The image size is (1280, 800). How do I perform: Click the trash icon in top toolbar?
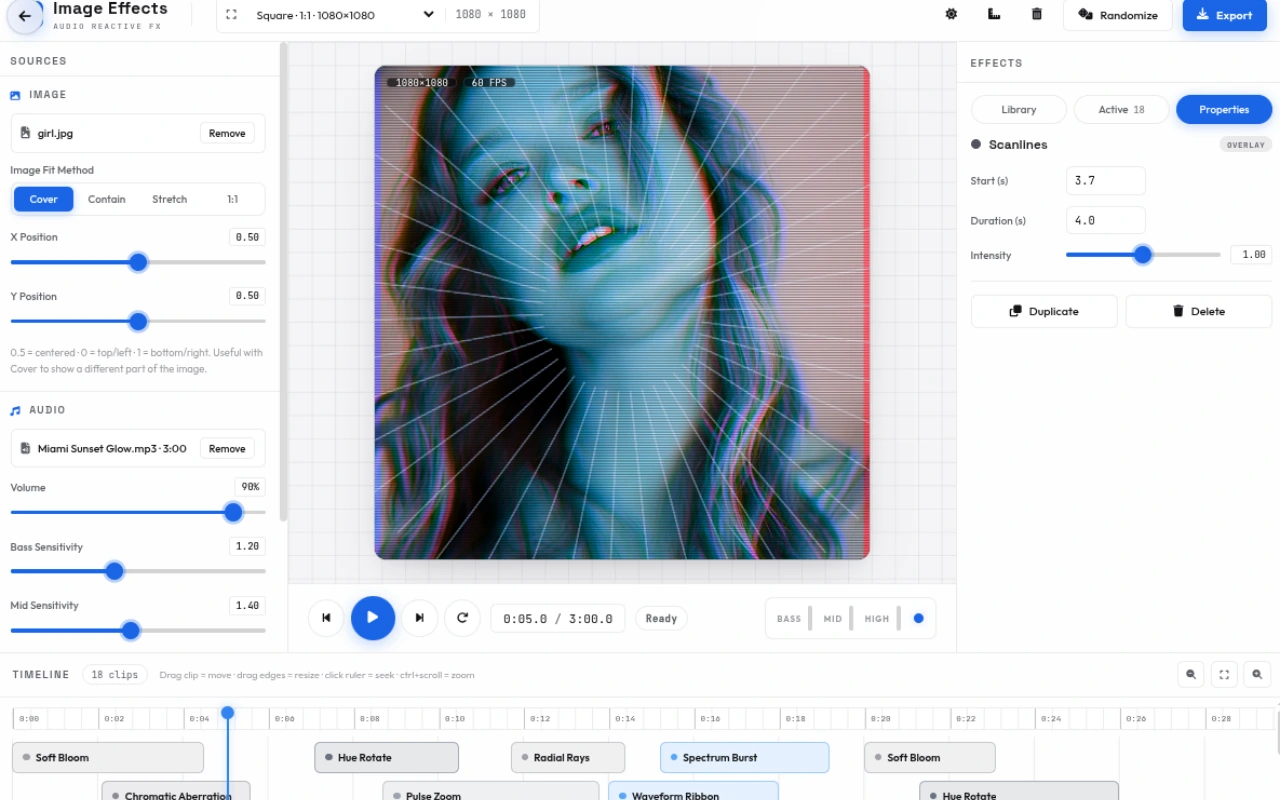click(x=1037, y=15)
